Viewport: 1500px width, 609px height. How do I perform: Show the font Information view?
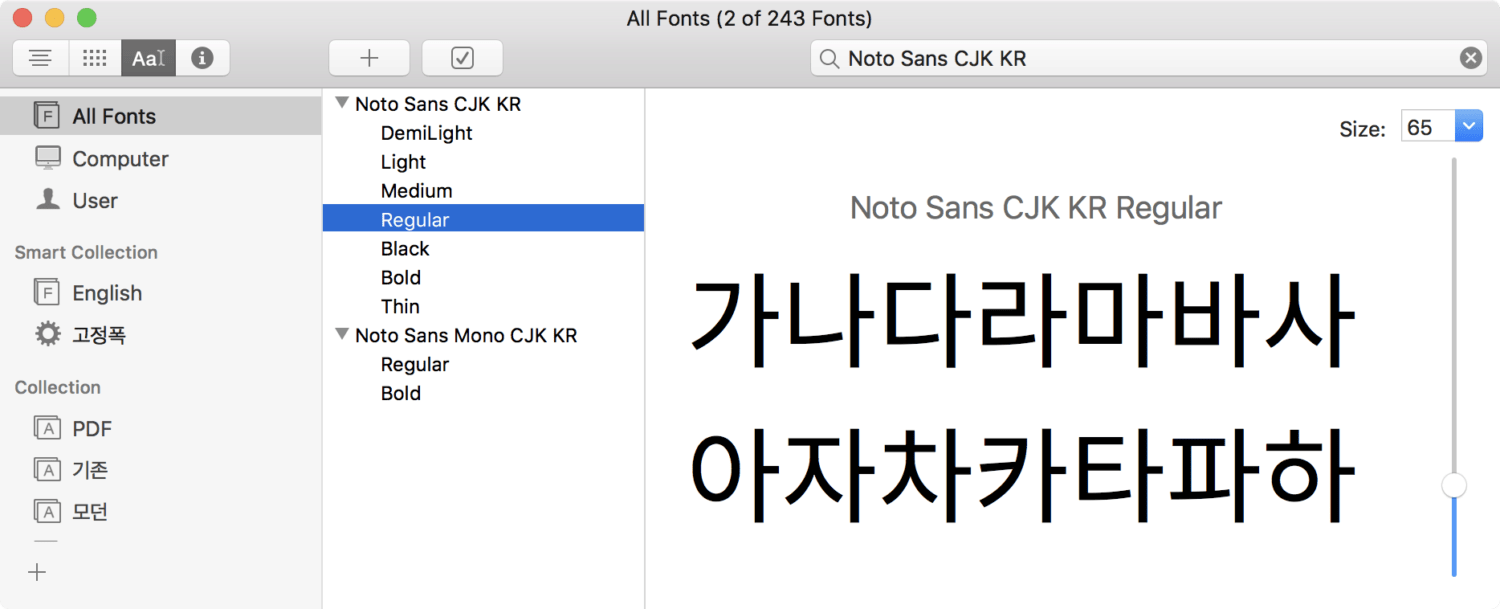pos(203,58)
